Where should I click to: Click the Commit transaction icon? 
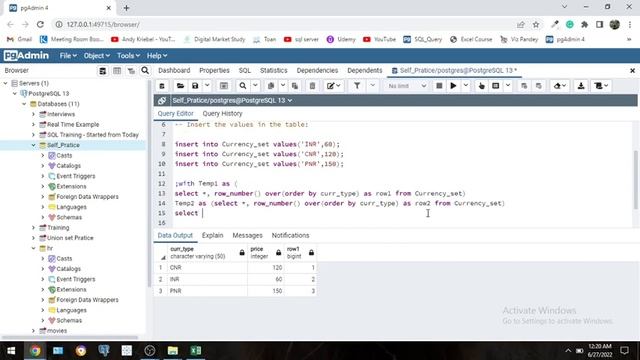coord(524,86)
